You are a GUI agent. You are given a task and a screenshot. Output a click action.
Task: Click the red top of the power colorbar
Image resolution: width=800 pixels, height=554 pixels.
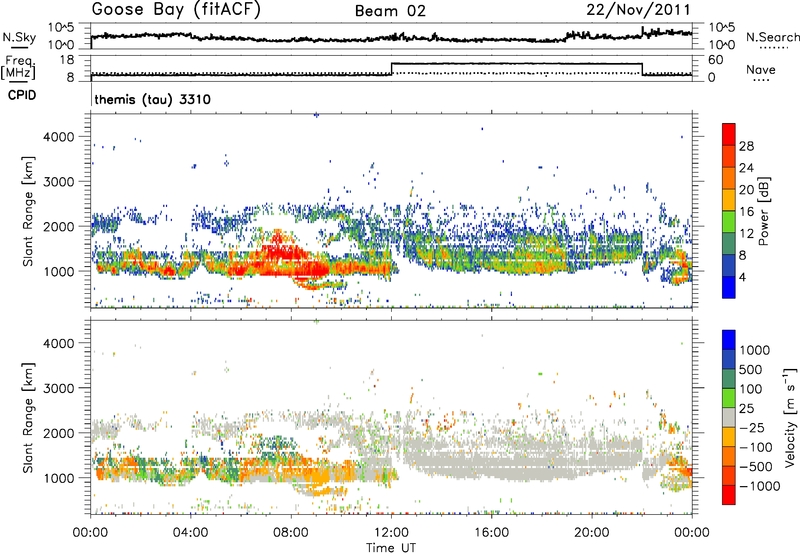[729, 134]
